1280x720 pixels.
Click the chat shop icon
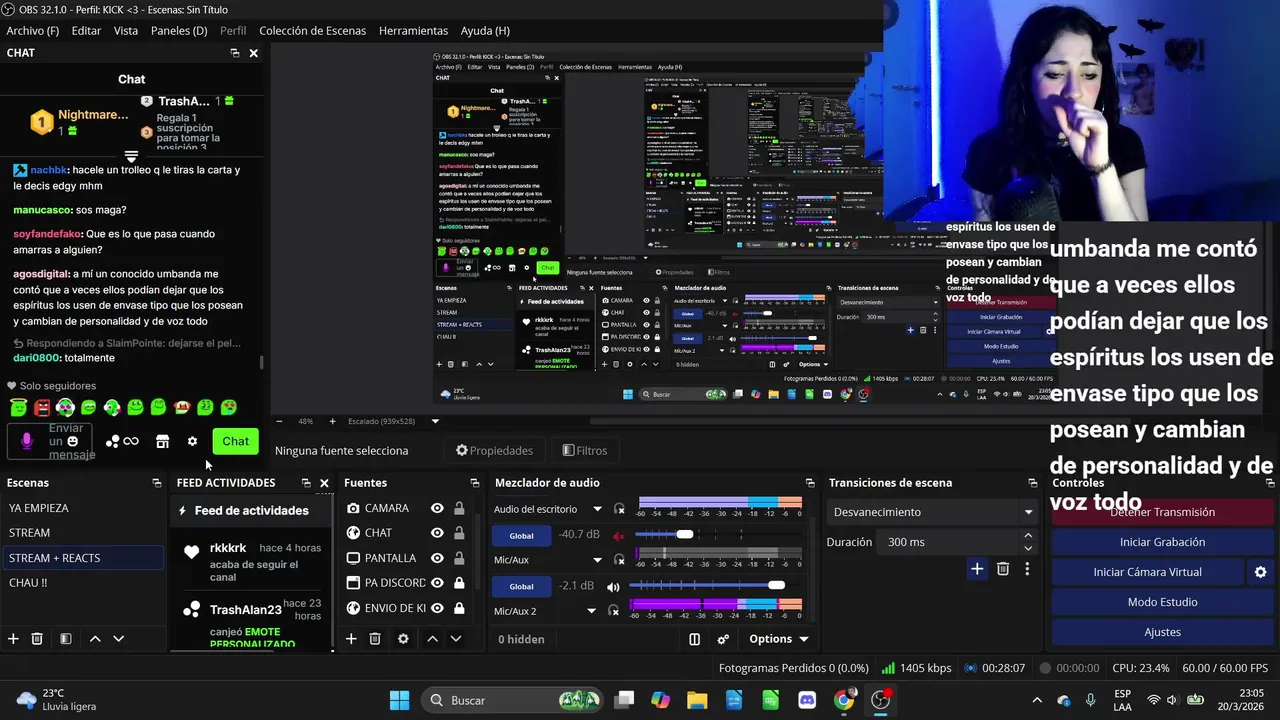(162, 441)
